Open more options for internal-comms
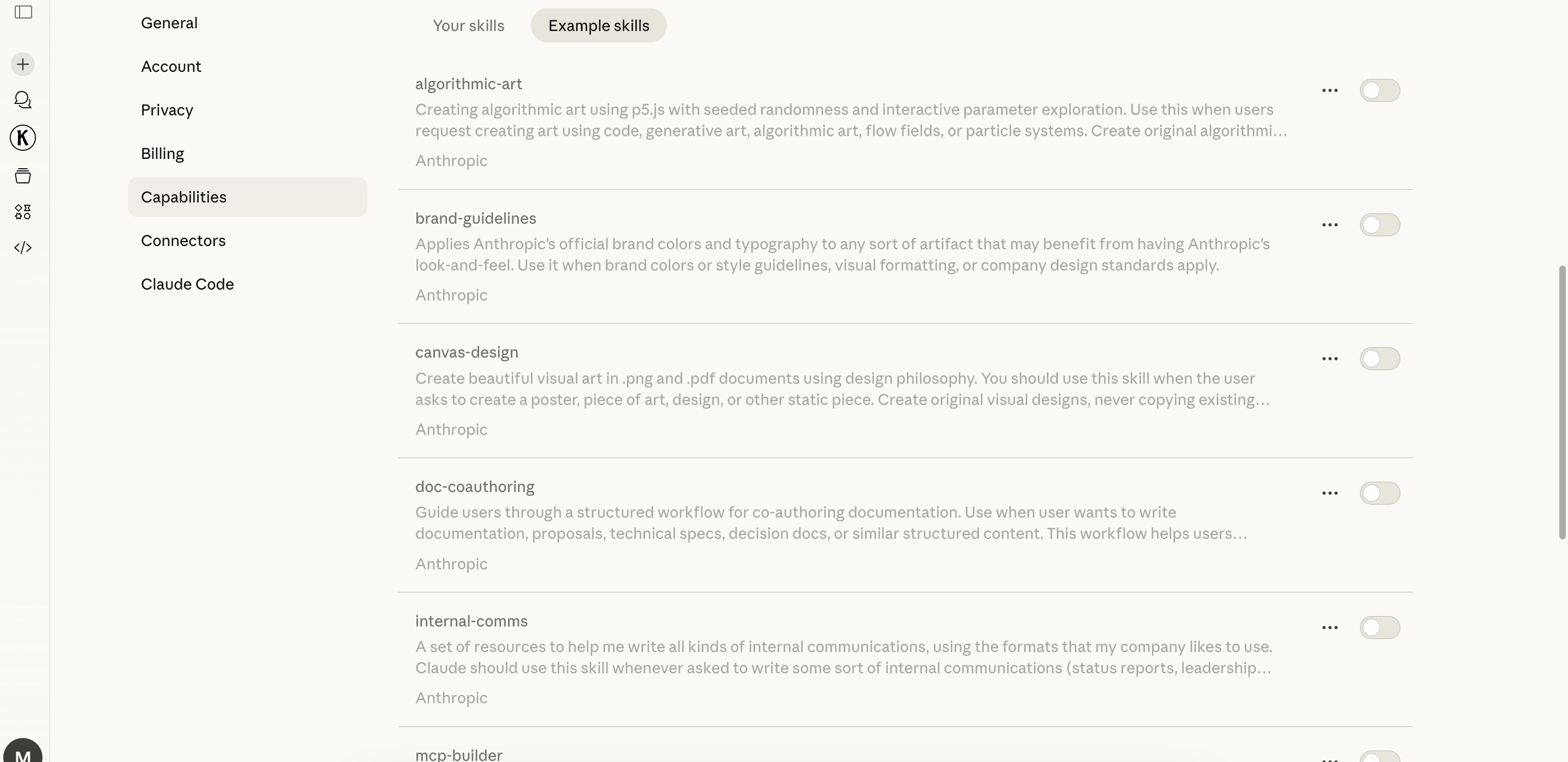This screenshot has height=762, width=1568. pos(1330,628)
